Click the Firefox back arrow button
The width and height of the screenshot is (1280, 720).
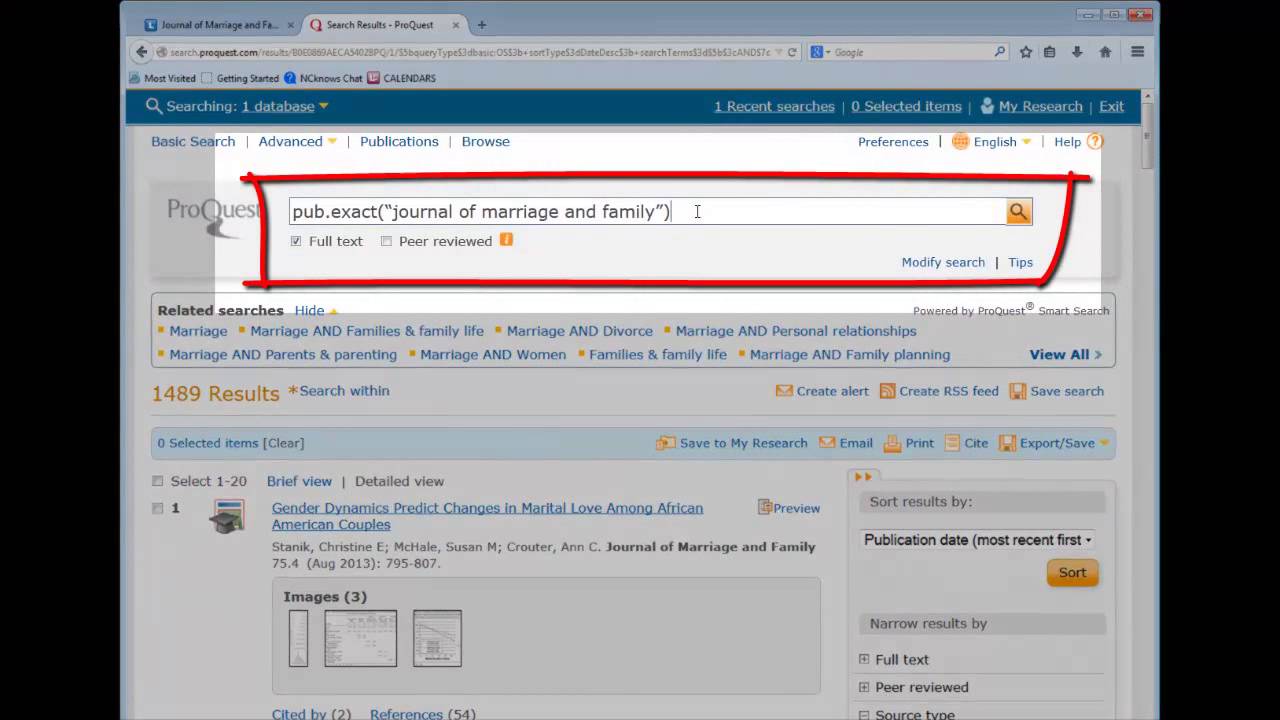[x=141, y=52]
